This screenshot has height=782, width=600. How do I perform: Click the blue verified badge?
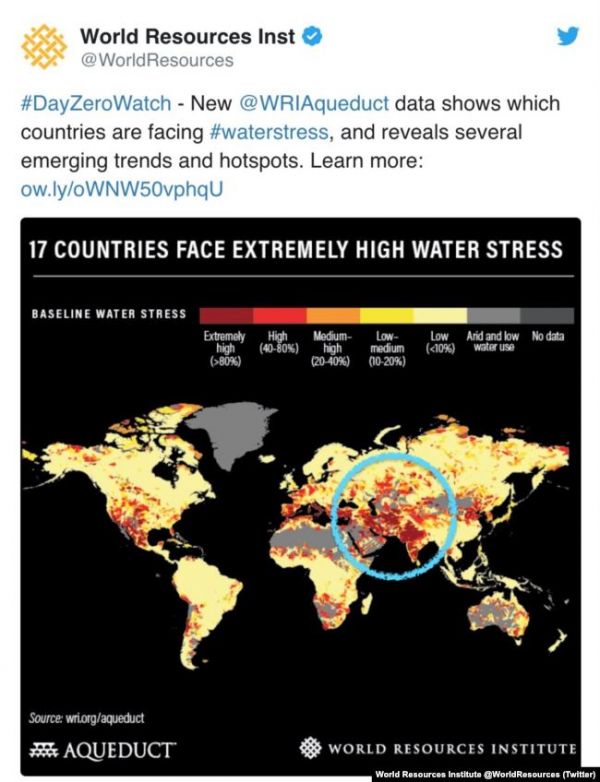(x=313, y=37)
